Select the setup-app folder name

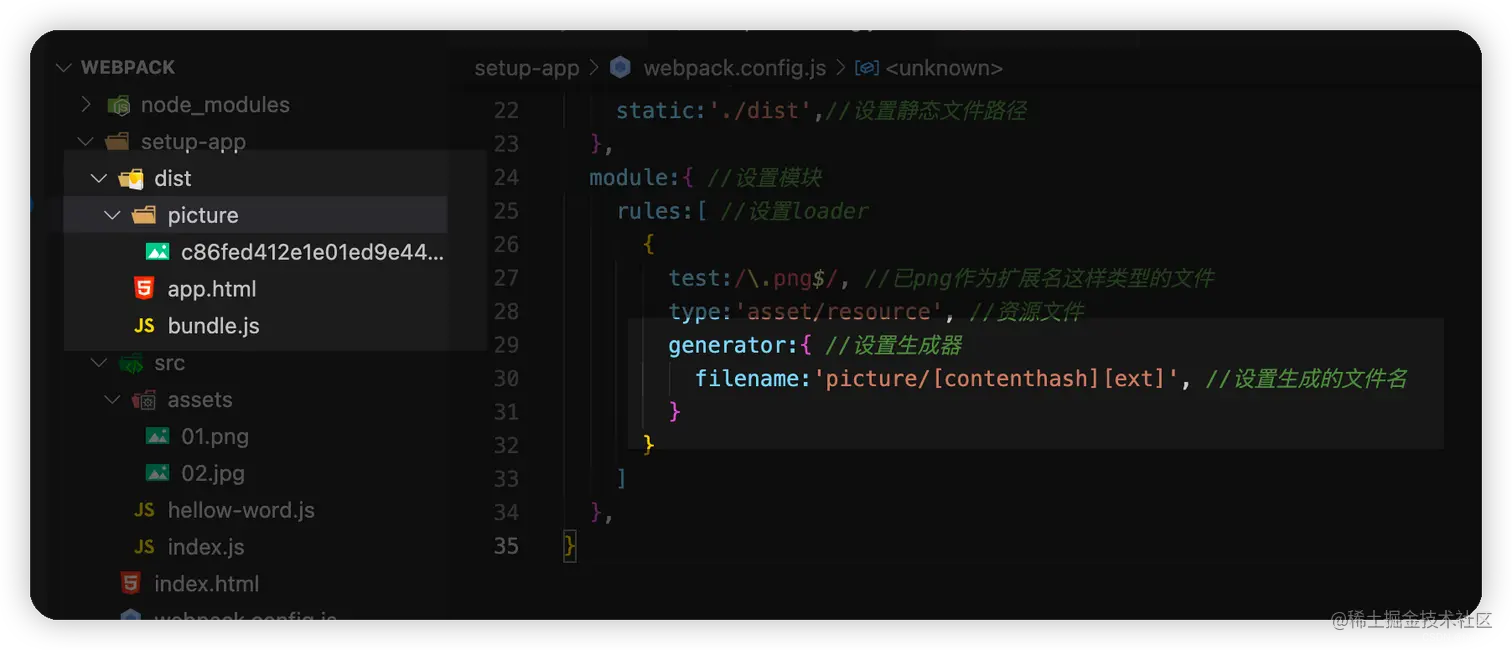pyautogui.click(x=193, y=142)
